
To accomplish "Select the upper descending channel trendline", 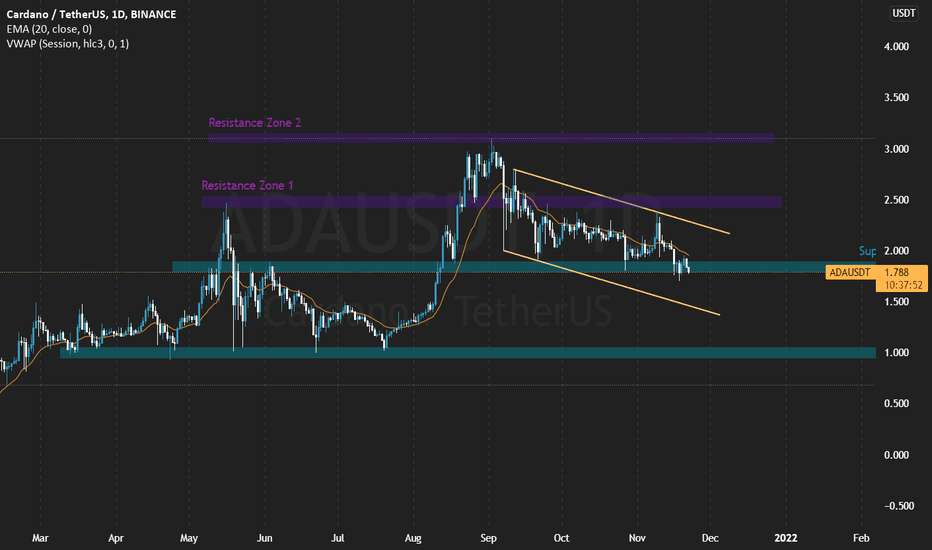I will (622, 202).
